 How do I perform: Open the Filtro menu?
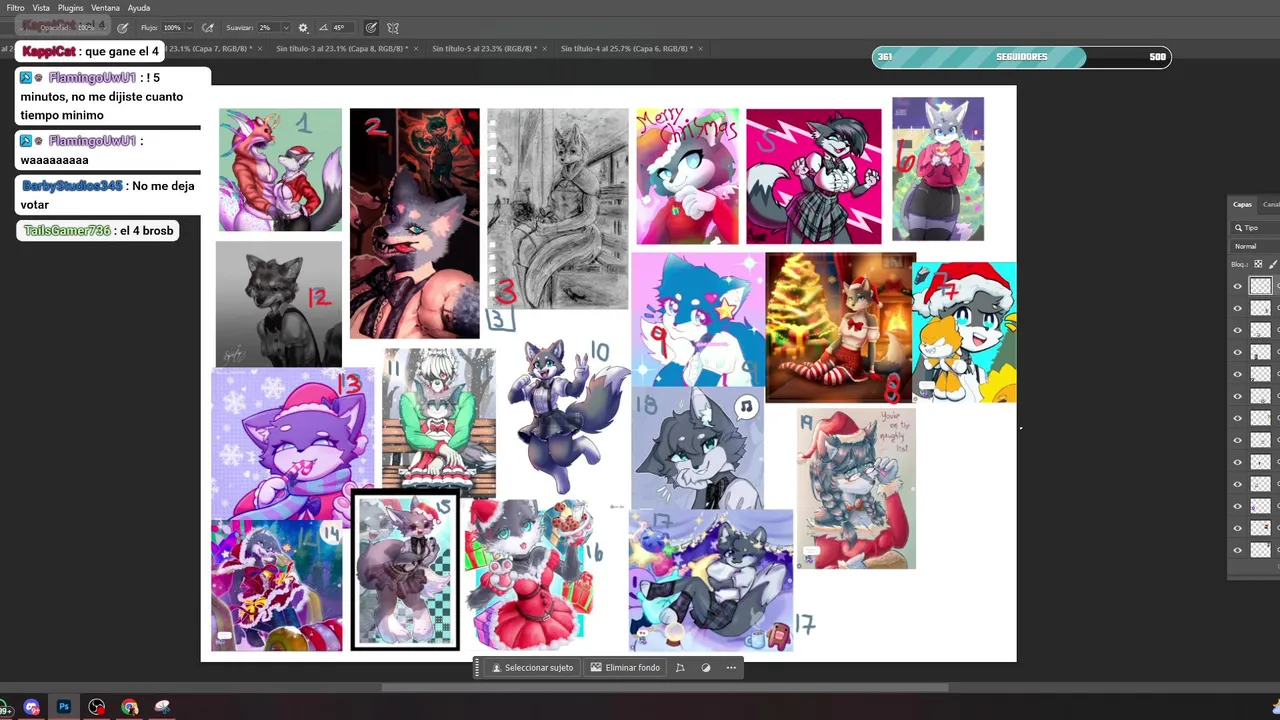point(15,8)
